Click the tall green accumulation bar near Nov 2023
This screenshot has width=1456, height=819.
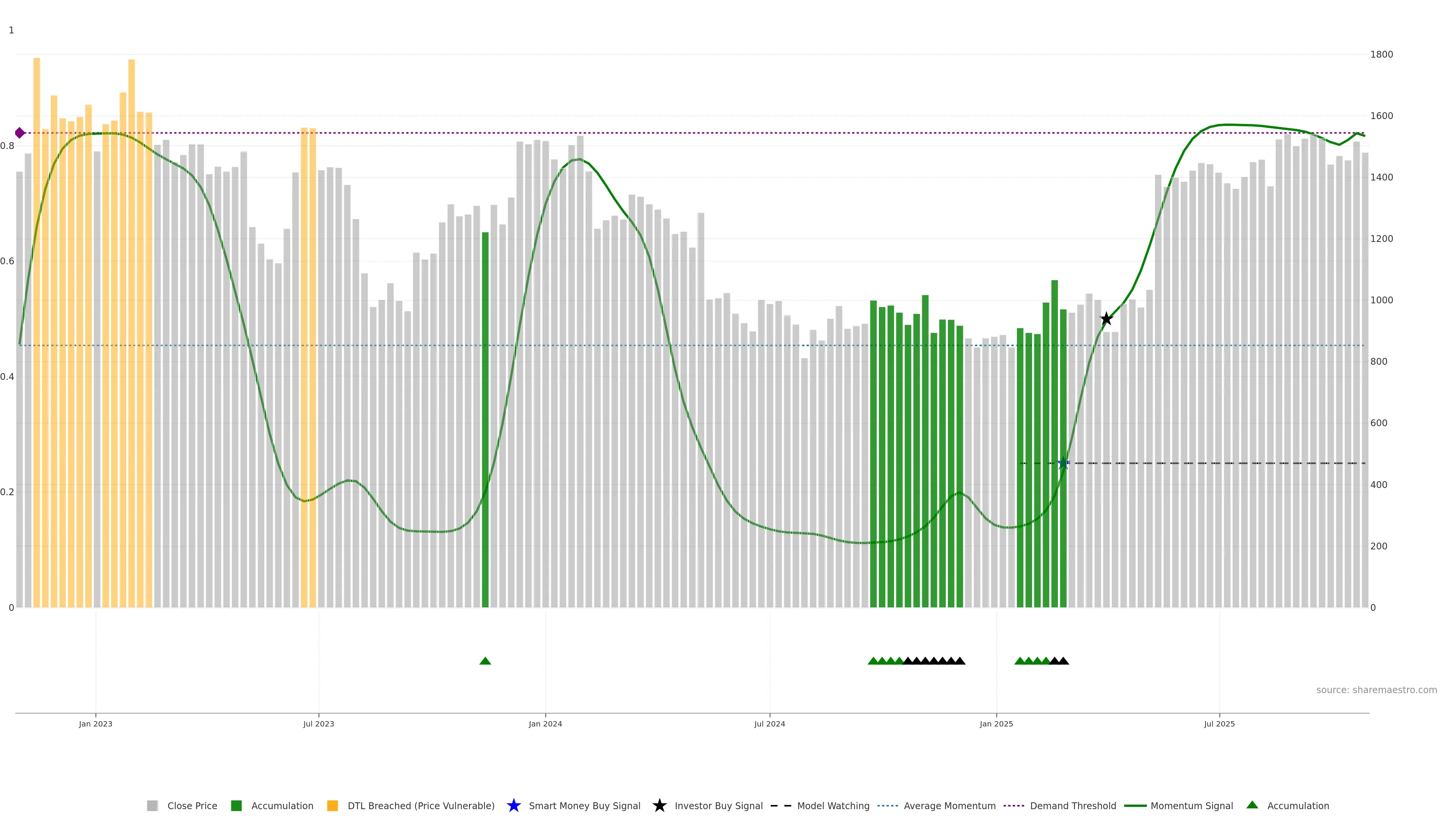point(485,418)
